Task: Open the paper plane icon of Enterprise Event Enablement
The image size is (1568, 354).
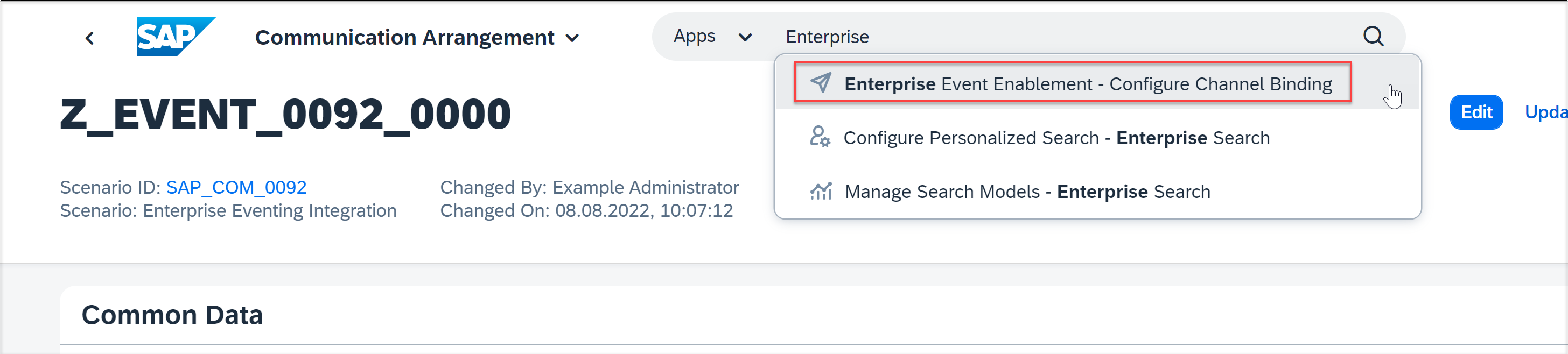Action: tap(820, 83)
